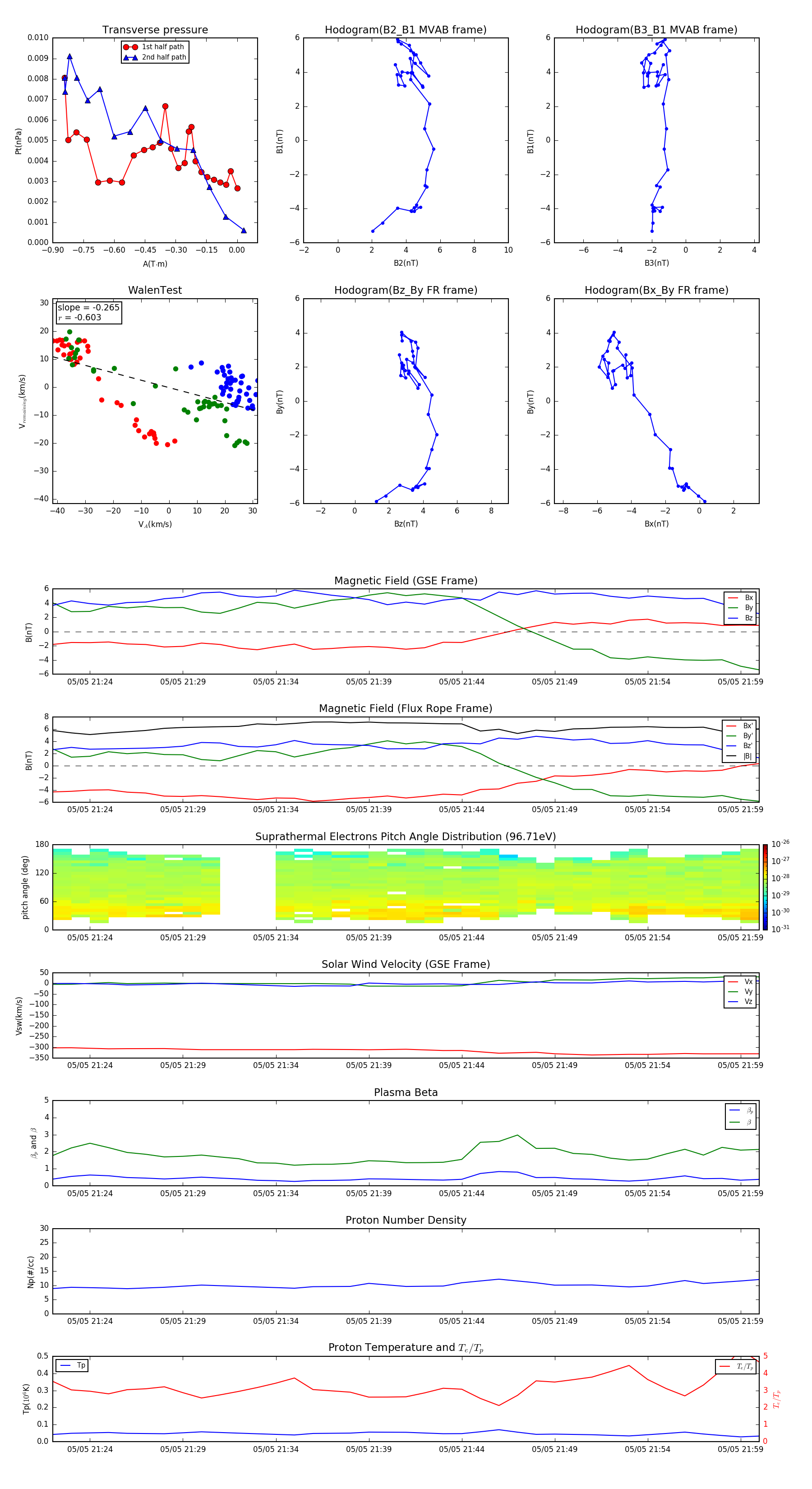The width and height of the screenshot is (812, 1489).
Task: Select the "r = -0.603" annotation text
Action: (80, 317)
